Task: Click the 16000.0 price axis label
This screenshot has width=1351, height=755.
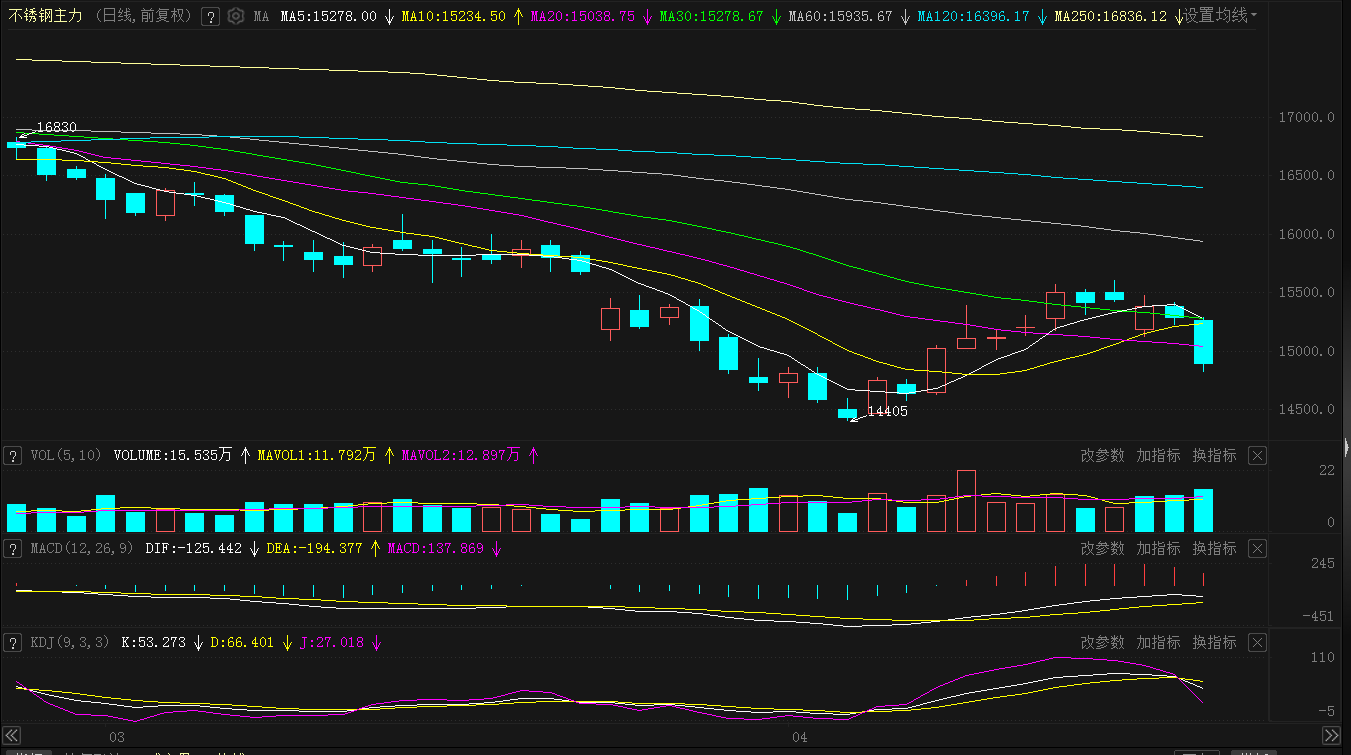Action: click(1306, 234)
